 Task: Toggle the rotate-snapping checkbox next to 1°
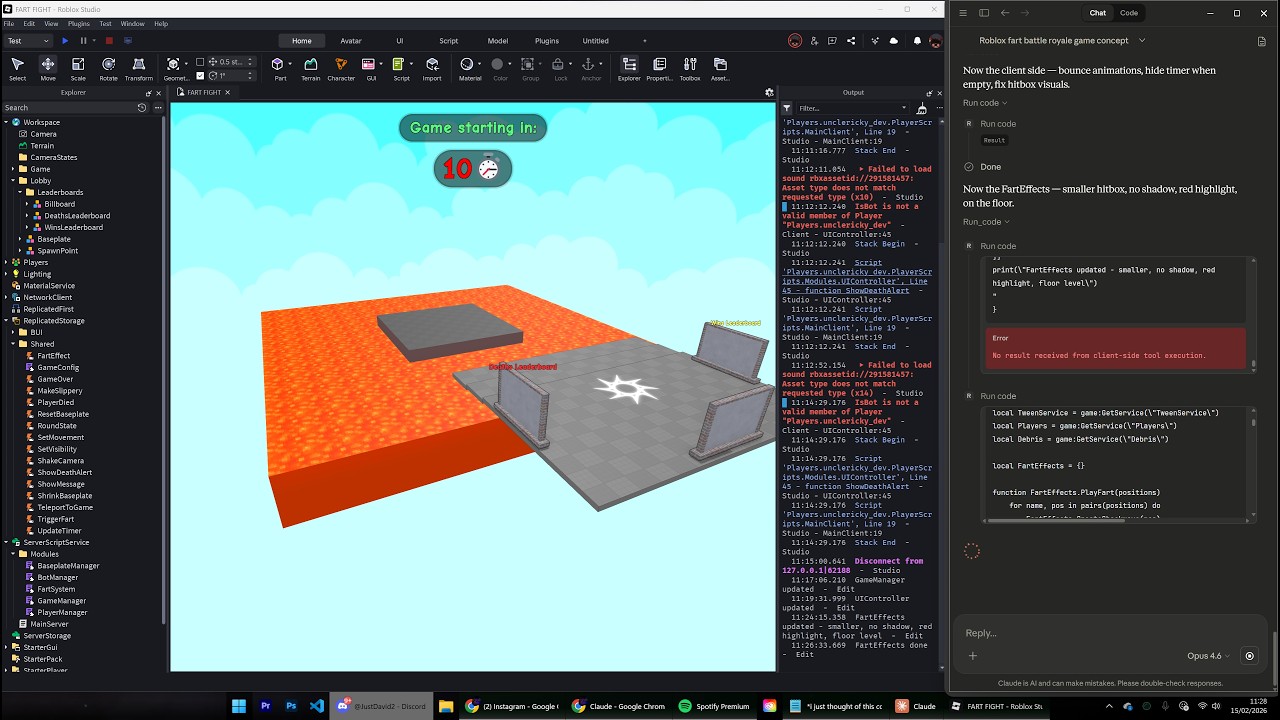200,75
